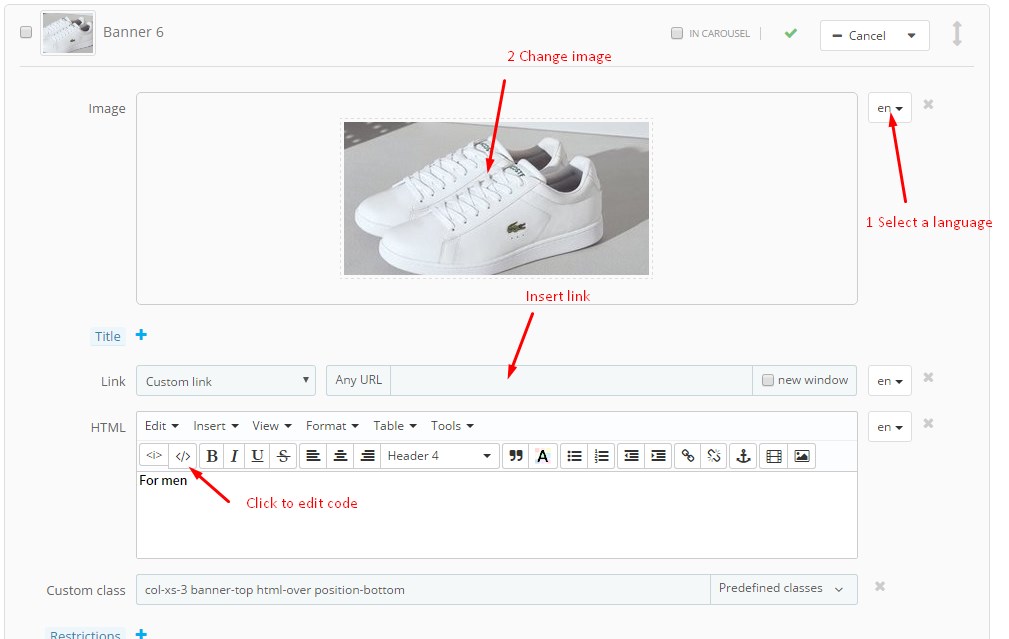Click the Title label link

[107, 337]
